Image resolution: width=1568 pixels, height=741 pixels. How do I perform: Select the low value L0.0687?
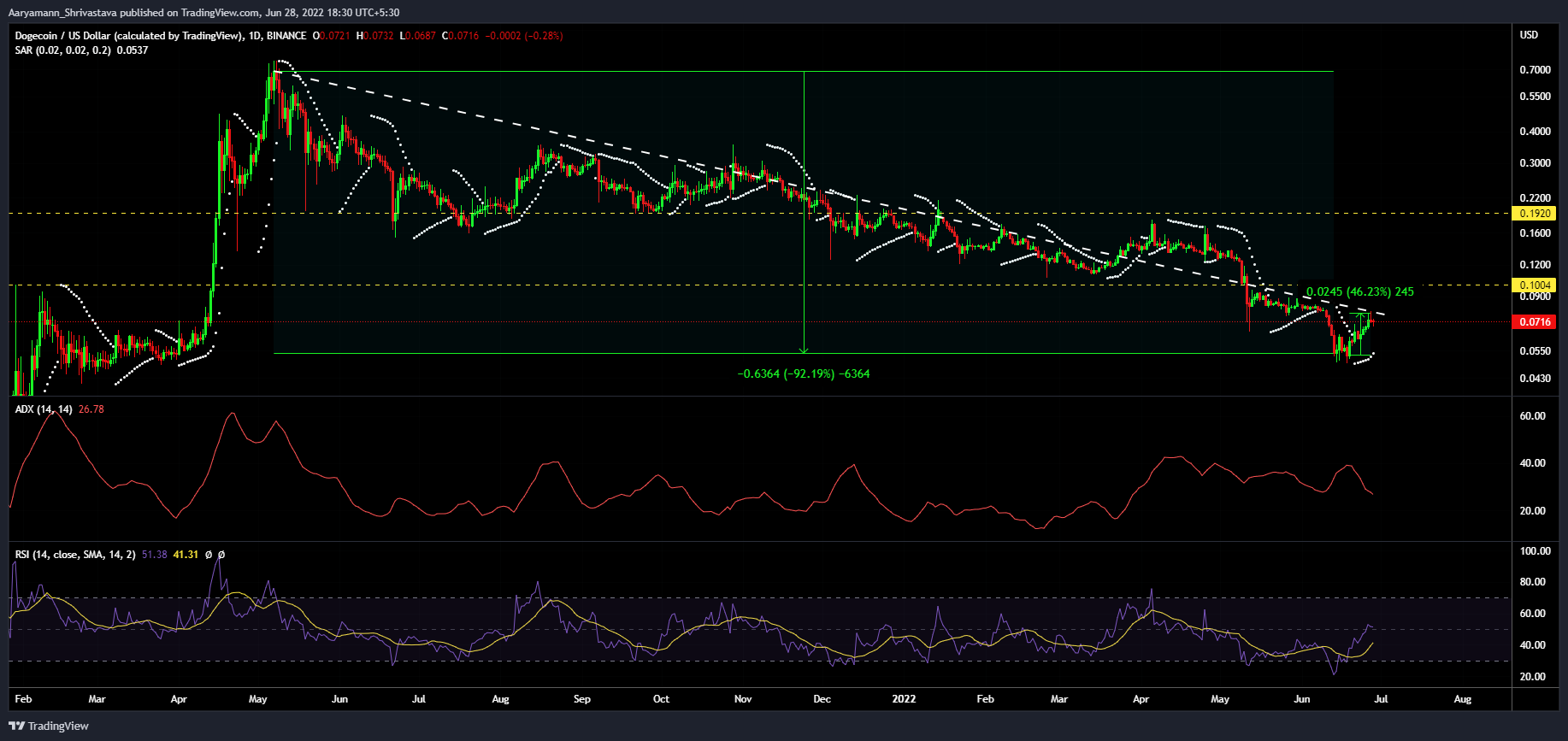pyautogui.click(x=418, y=36)
